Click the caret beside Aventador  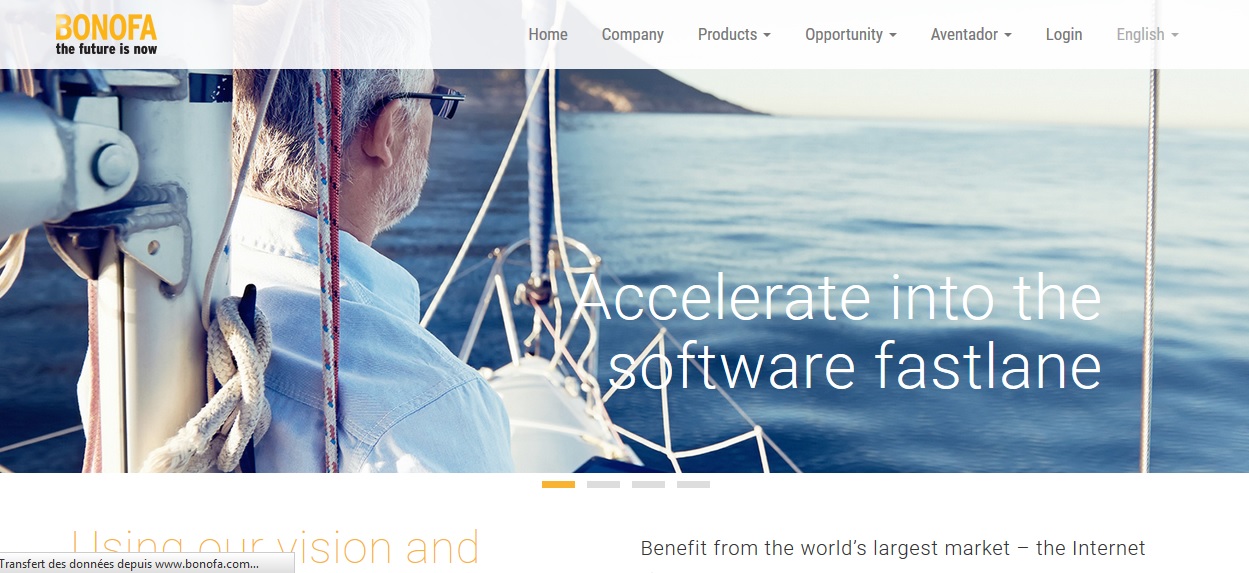(1007, 35)
